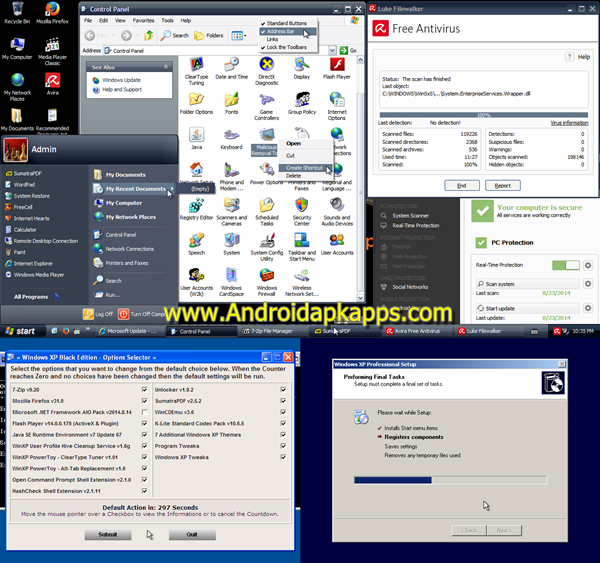Screen dimensions: 600x563
Task: Toggle Mozilla Firefox v31.0 checkbox
Action: pyautogui.click(x=144, y=401)
